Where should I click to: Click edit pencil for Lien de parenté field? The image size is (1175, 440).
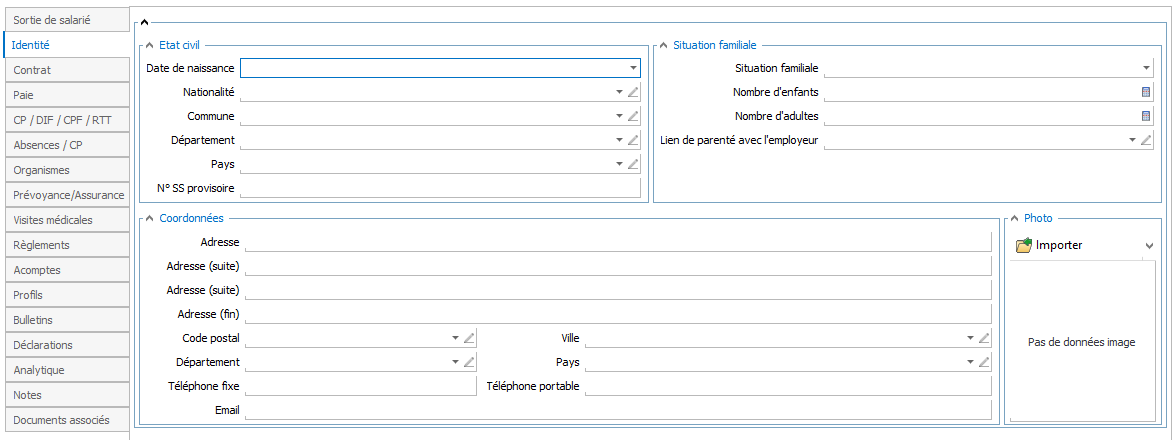pos(1147,140)
